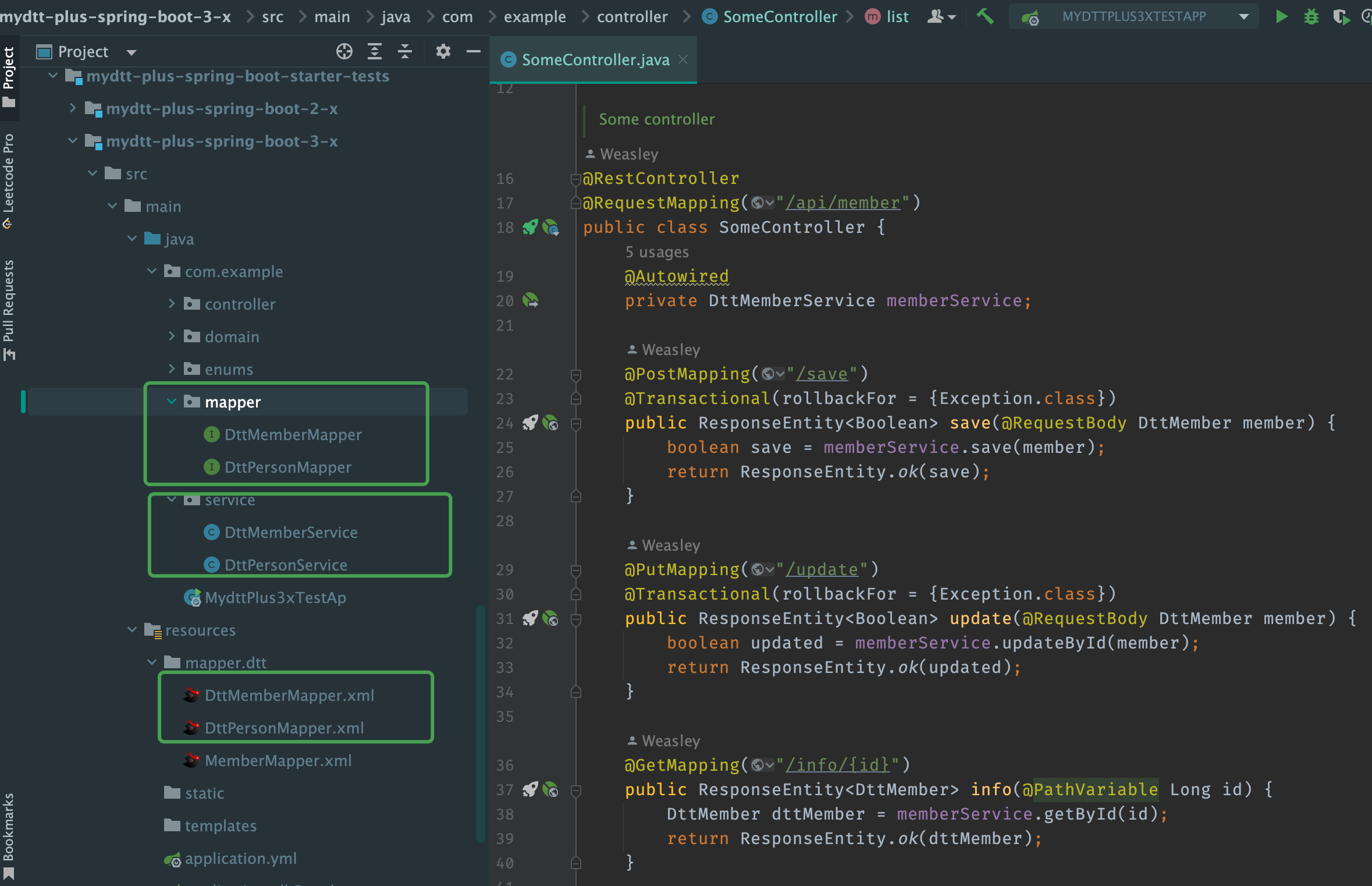Click the Run green play button
Screen dimensions: 1372x886
coord(1281,16)
